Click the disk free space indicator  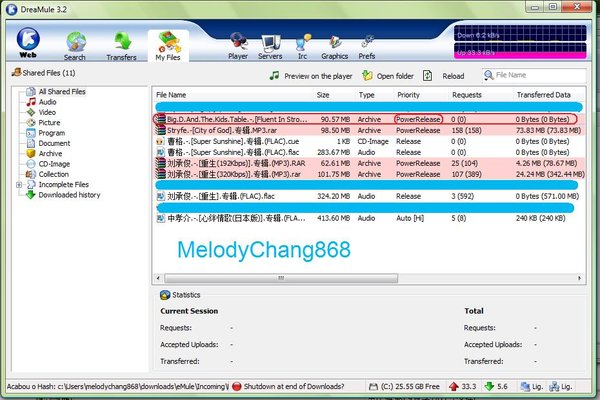(404, 387)
